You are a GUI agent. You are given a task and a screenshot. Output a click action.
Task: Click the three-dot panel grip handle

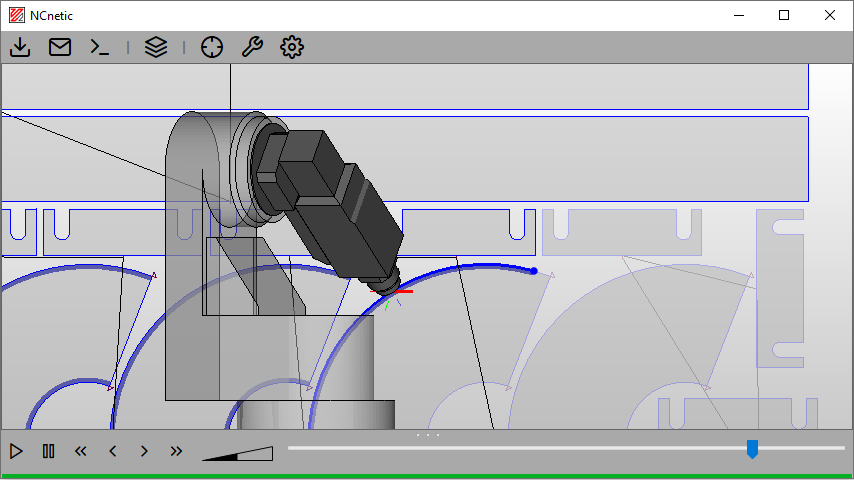[428, 435]
